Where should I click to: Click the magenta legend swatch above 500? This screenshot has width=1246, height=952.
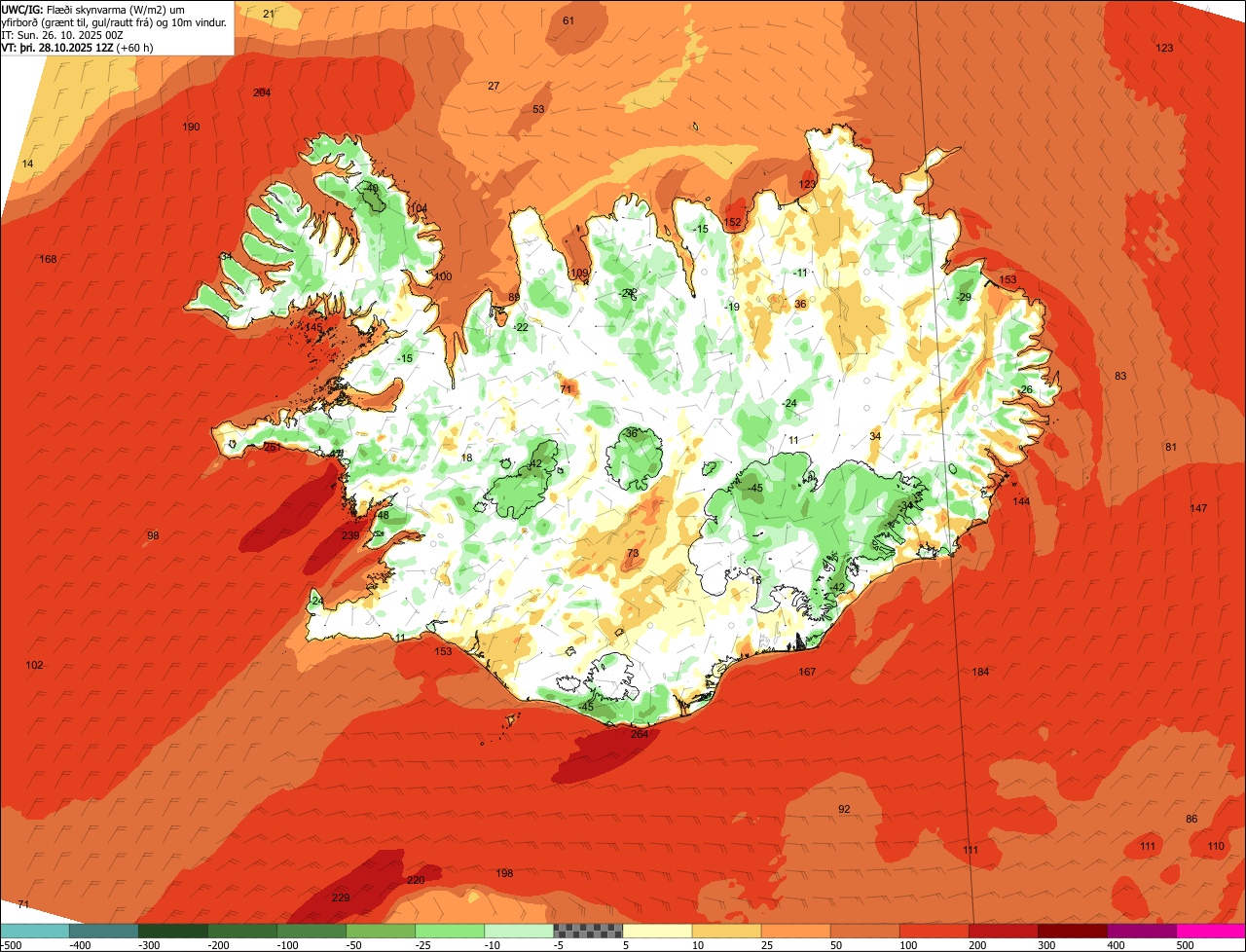(x=1212, y=932)
